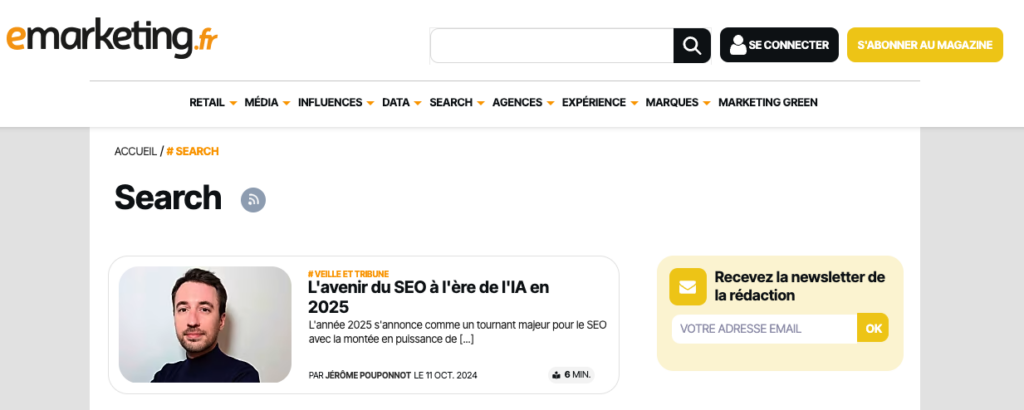Select the Search navigation menu item
The width and height of the screenshot is (1024, 410).
[x=451, y=102]
